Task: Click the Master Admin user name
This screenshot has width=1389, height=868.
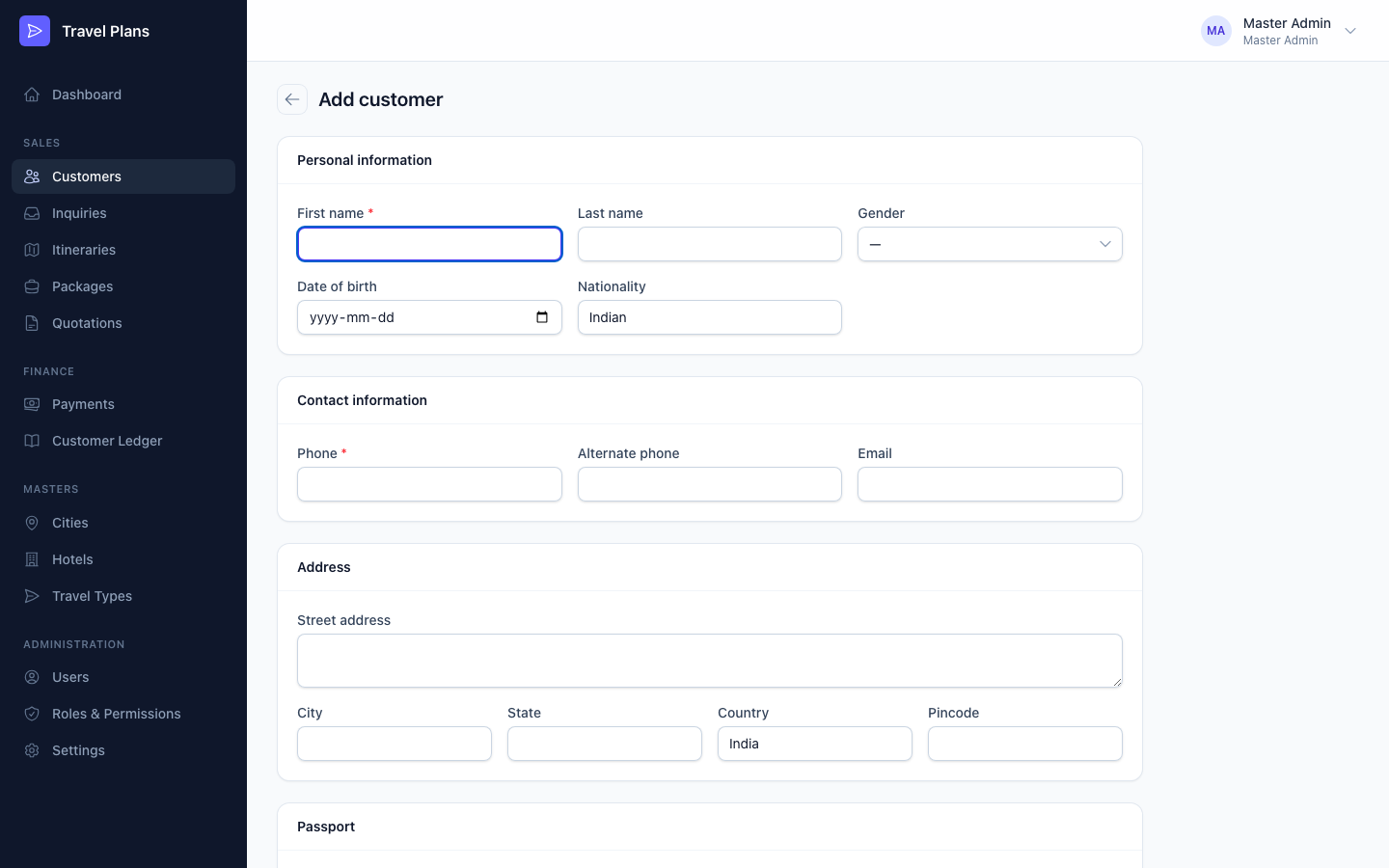Action: click(1287, 23)
